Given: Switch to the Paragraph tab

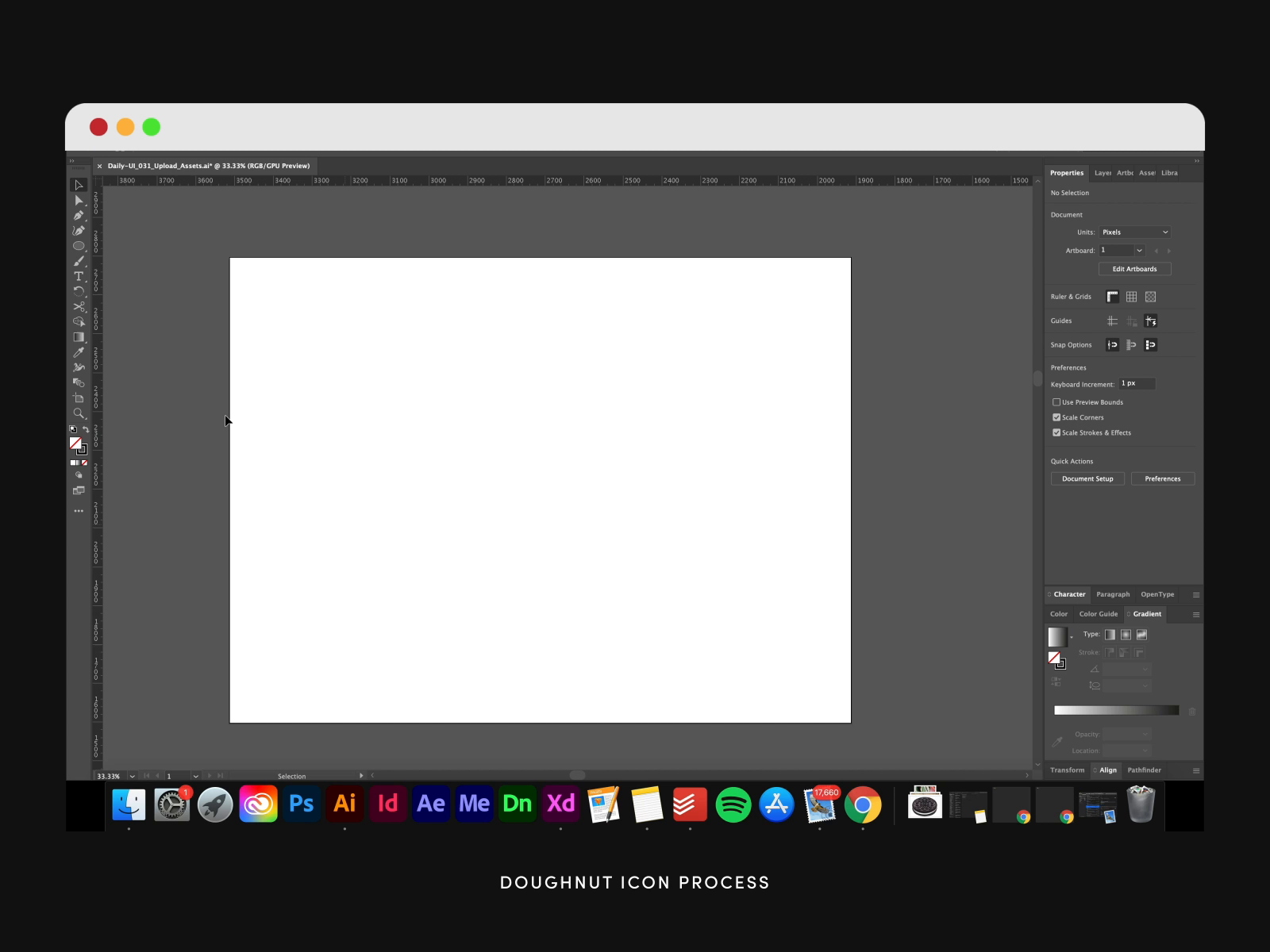Looking at the screenshot, I should pos(1113,594).
